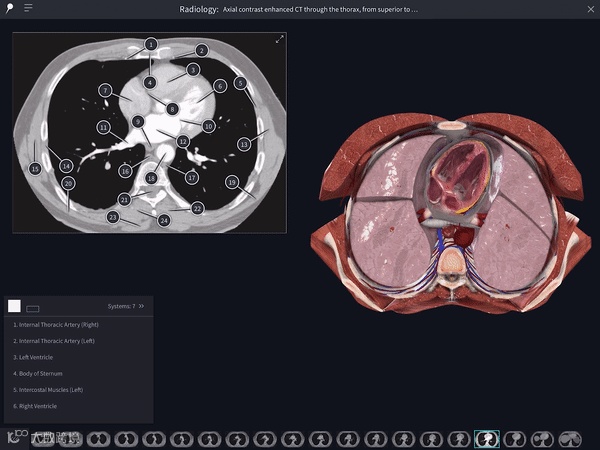Click the highlighted CT slice thumbnail

point(487,439)
